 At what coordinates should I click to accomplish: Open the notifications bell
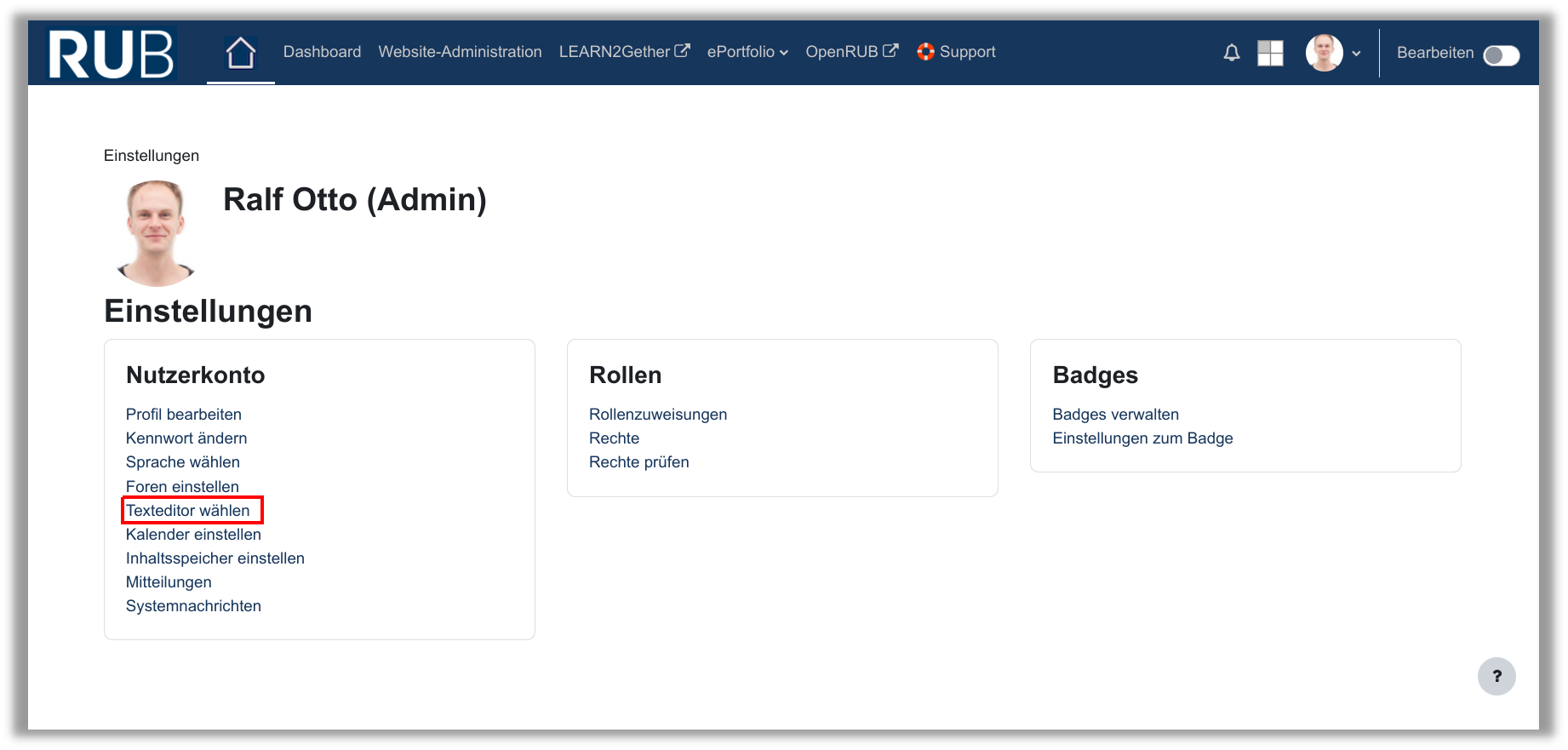point(1231,53)
